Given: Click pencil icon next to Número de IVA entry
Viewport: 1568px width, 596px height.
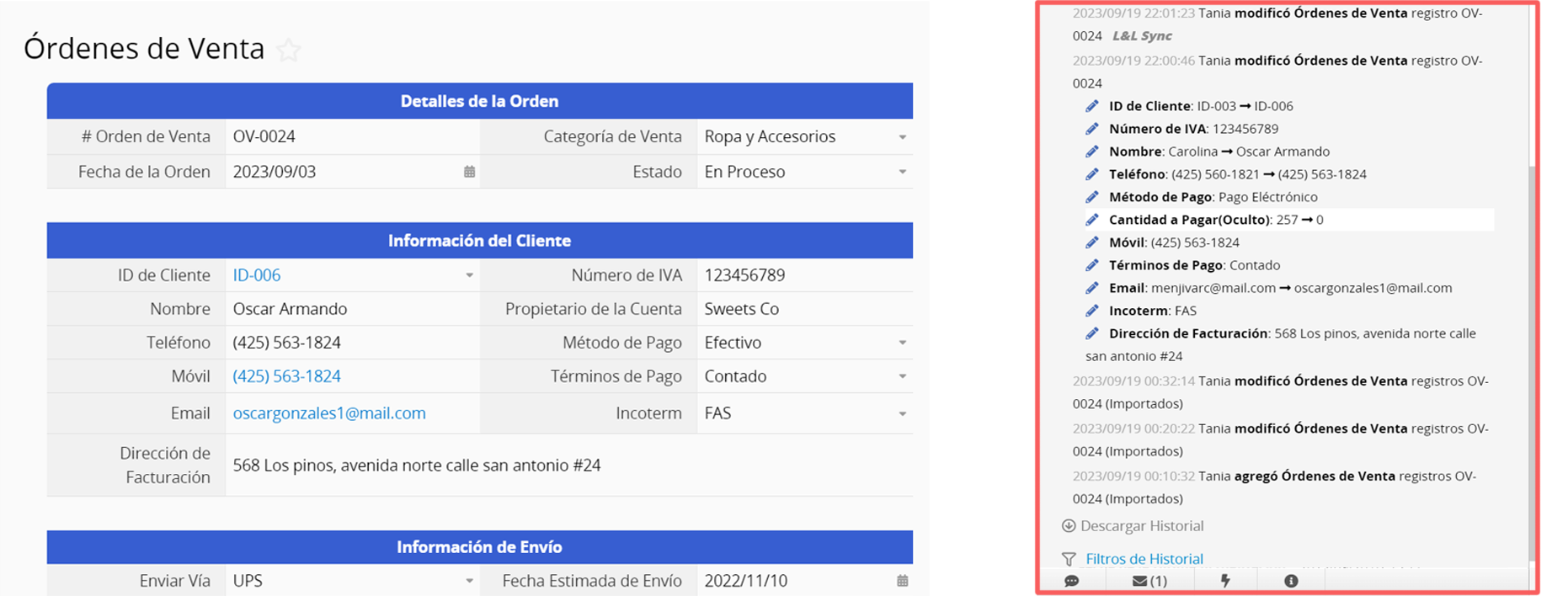Looking at the screenshot, I should (1091, 129).
